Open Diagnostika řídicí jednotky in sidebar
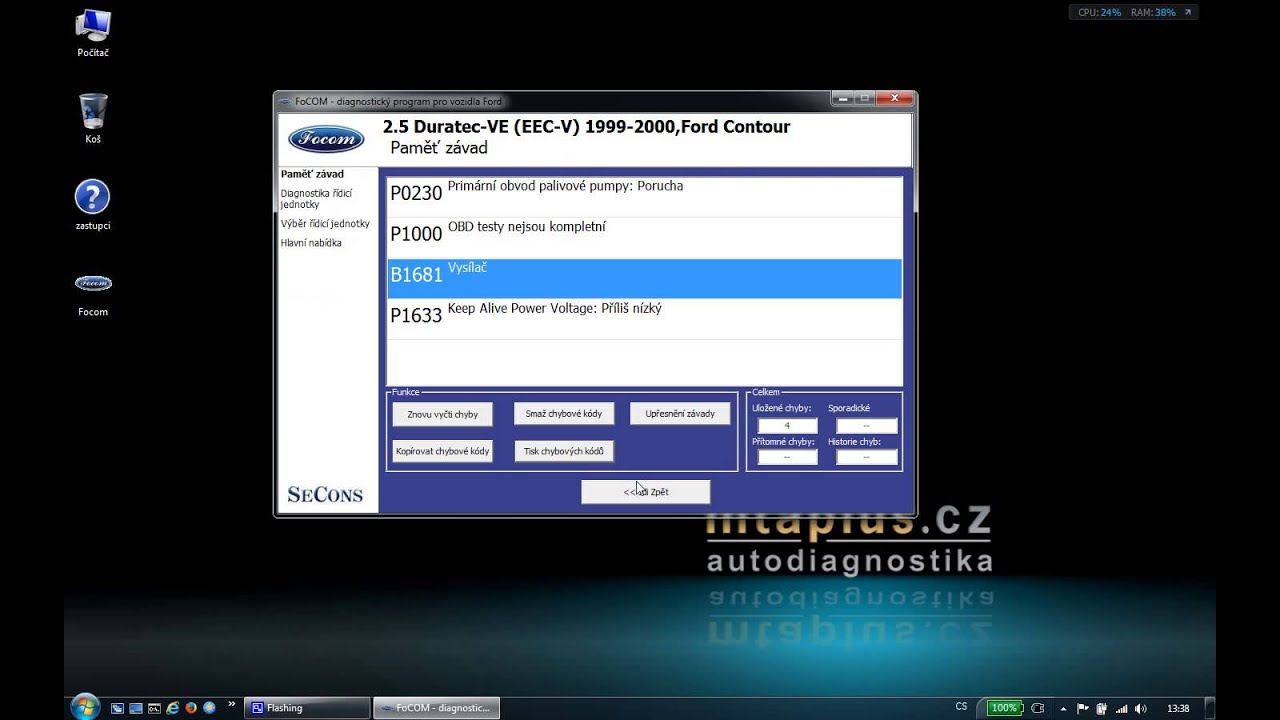 pos(316,198)
